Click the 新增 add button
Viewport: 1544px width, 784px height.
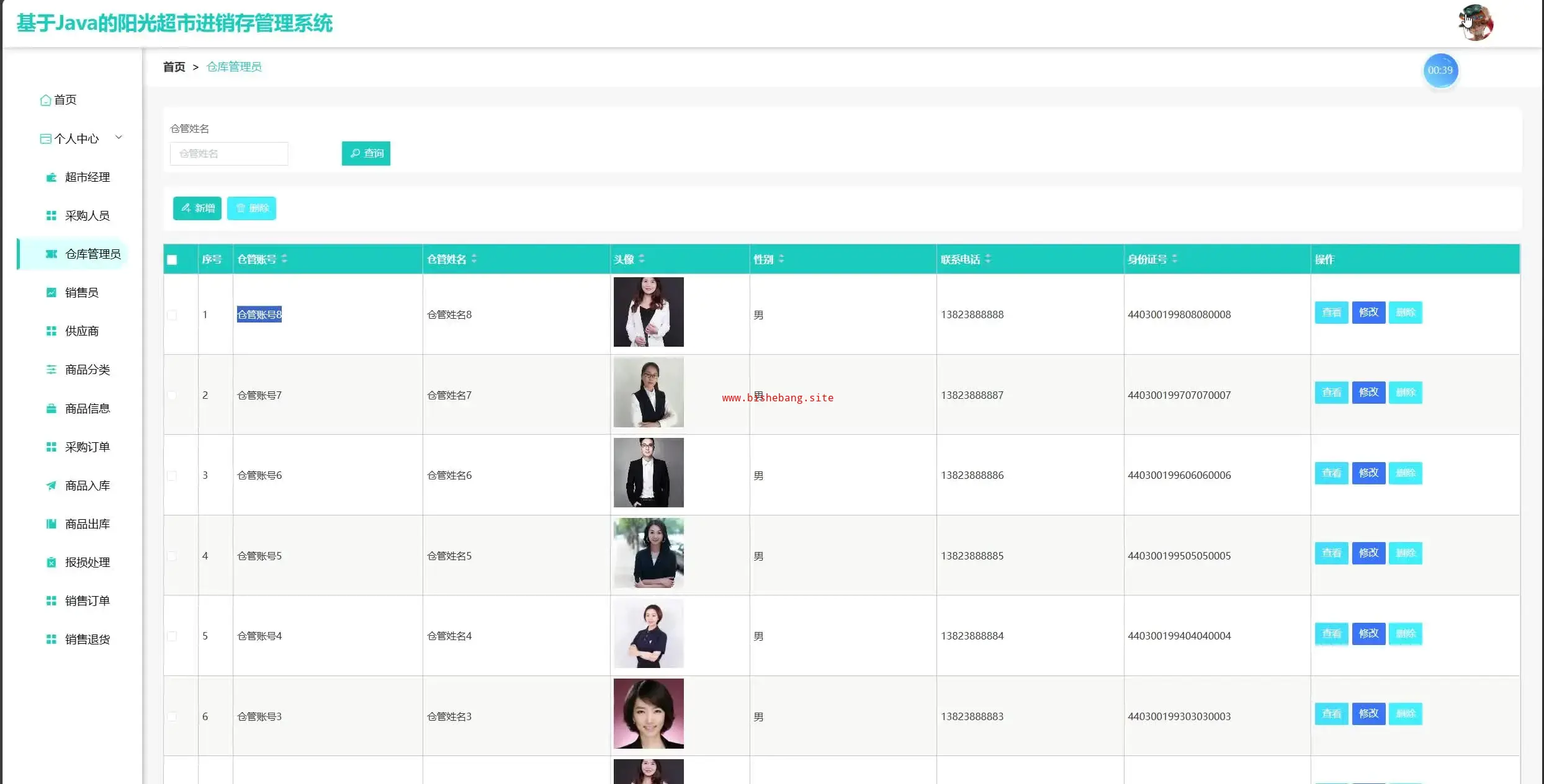197,208
